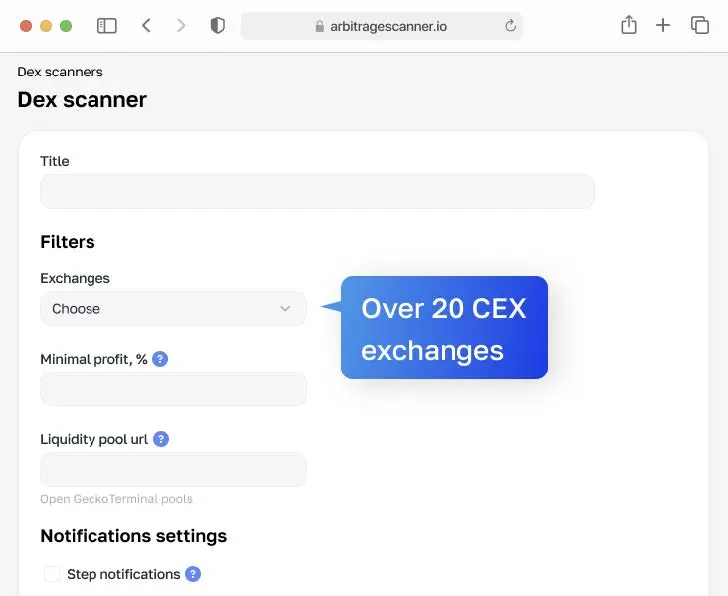
Task: Open GeckoTerminal pools link
Action: click(116, 499)
